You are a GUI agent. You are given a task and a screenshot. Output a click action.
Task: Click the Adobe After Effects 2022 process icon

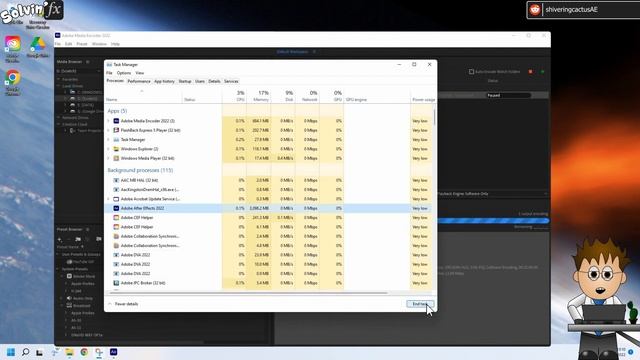tap(116, 208)
